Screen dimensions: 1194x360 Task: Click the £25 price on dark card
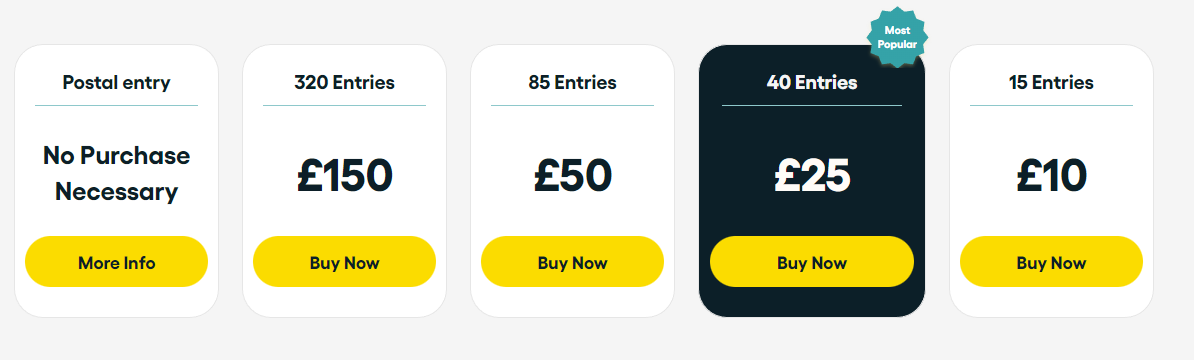[812, 175]
